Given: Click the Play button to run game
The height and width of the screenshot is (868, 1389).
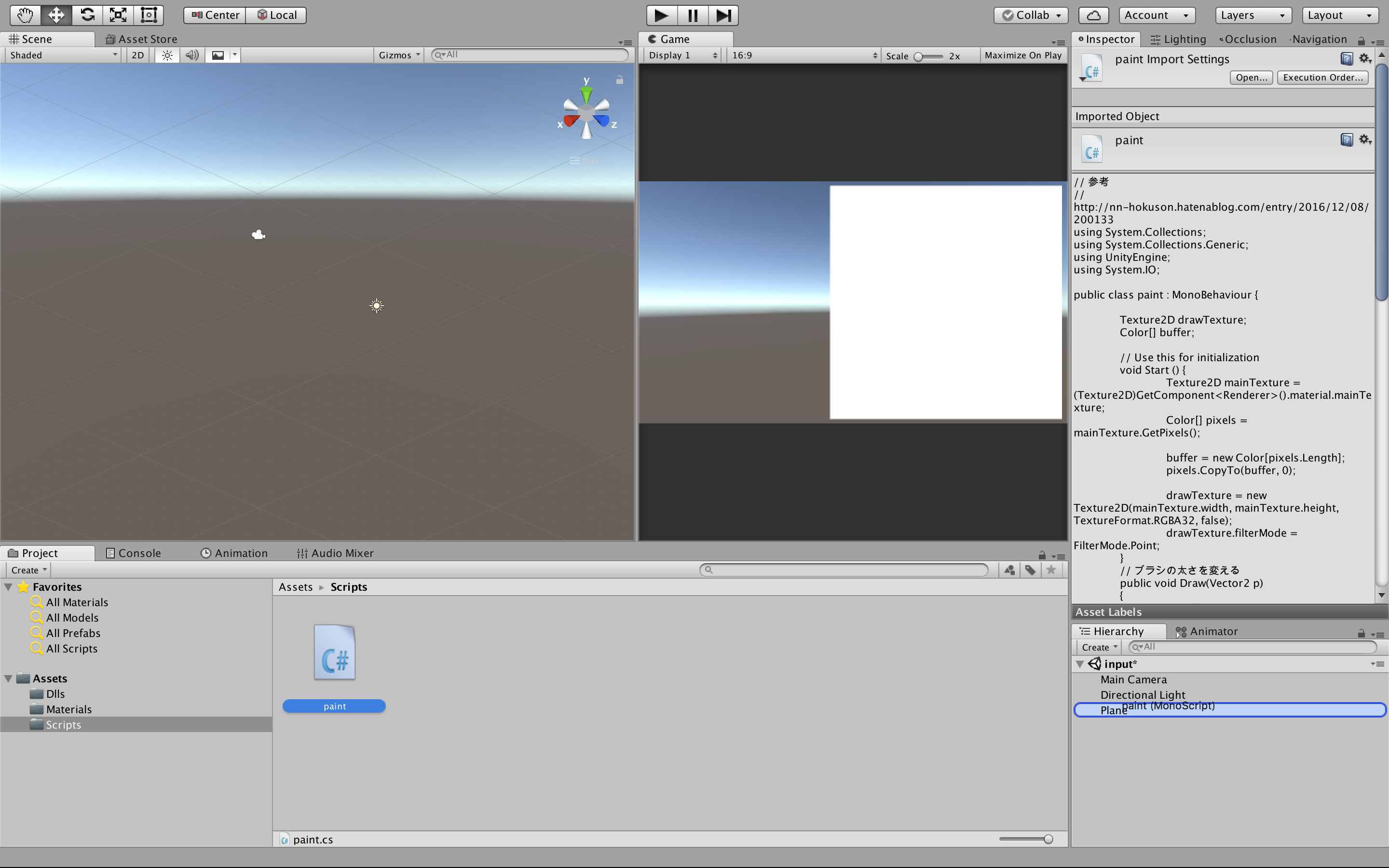Looking at the screenshot, I should (x=661, y=14).
